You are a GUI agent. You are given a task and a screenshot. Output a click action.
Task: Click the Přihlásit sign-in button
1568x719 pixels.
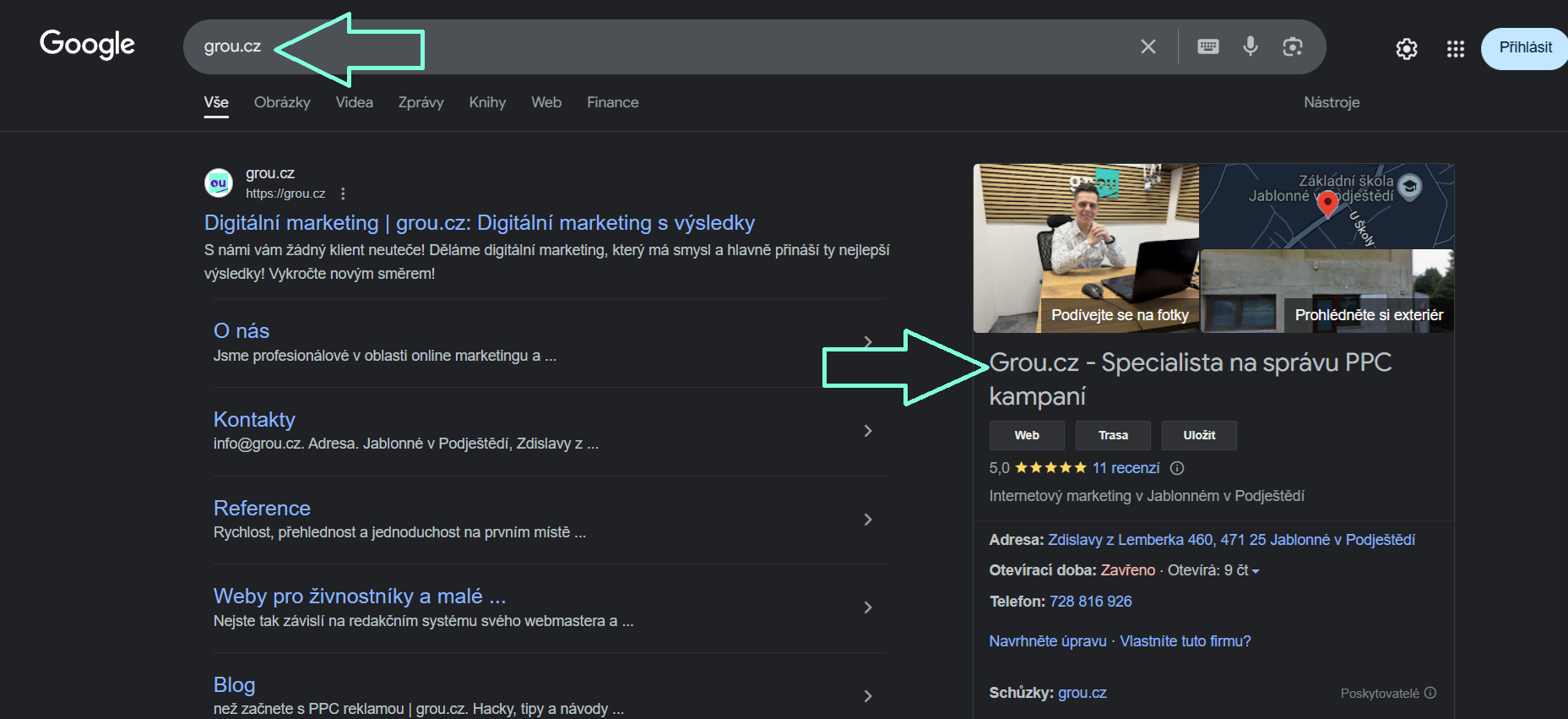(1525, 48)
